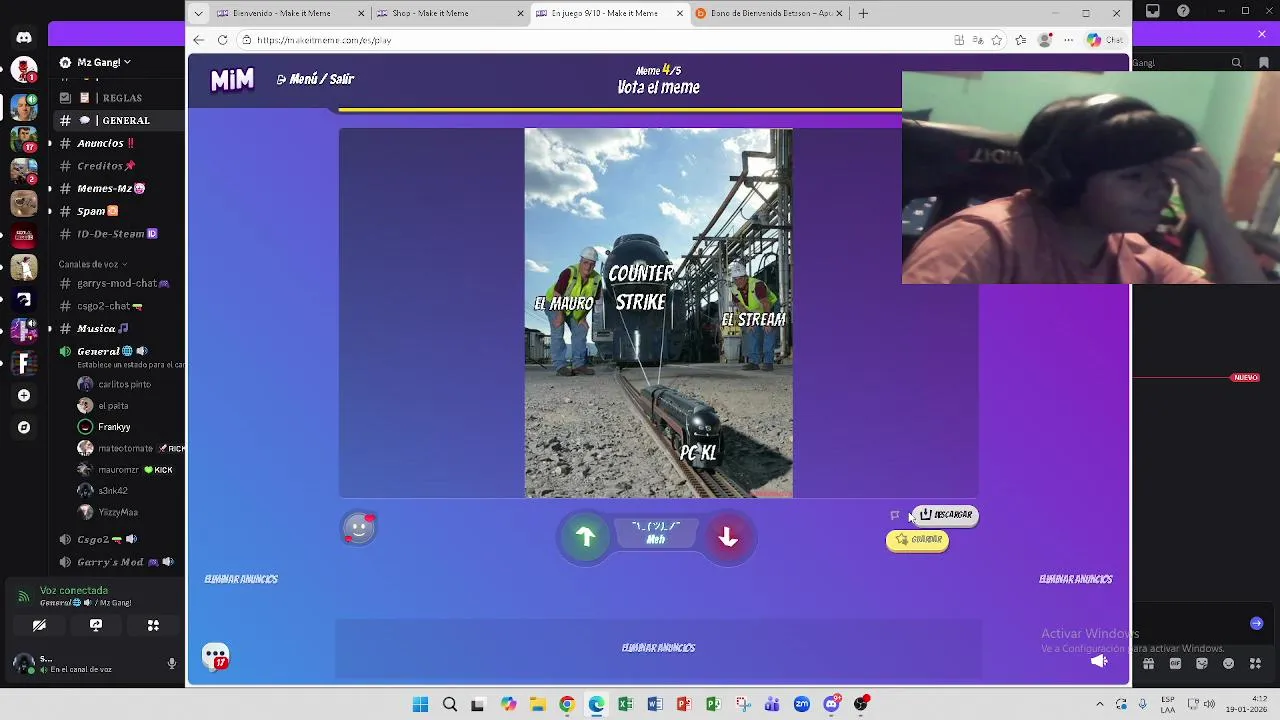Screen dimensions: 1280x720
Task: Click Eliminar Anuncios link on the left
Action: pos(241,579)
